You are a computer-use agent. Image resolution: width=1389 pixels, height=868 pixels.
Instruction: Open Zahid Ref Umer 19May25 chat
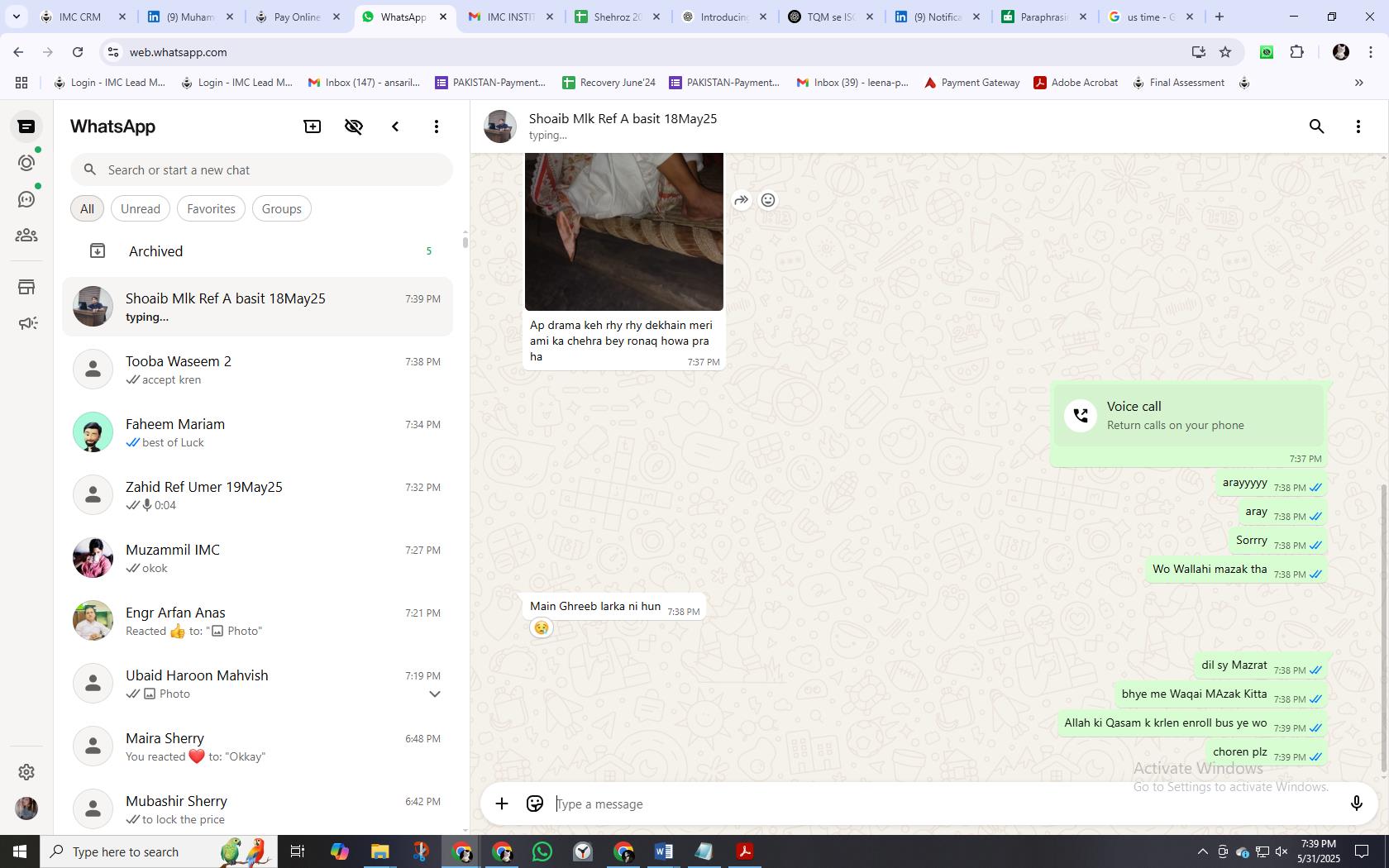tap(258, 495)
